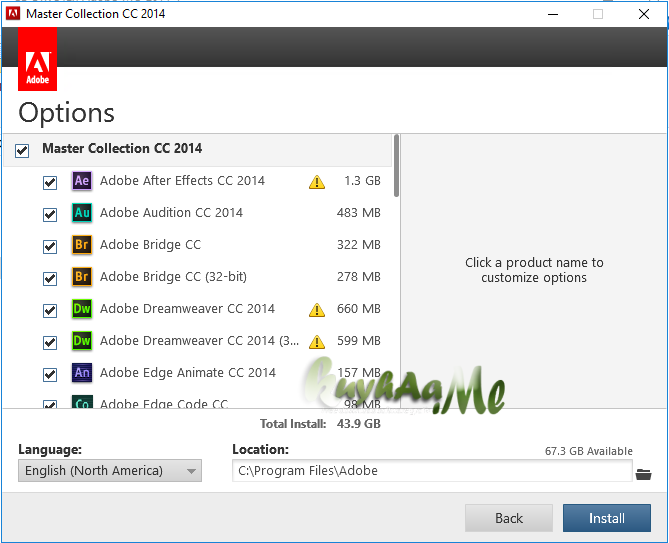Select Adobe After Effects CC 2014 name
This screenshot has height=543, width=669.
(182, 180)
